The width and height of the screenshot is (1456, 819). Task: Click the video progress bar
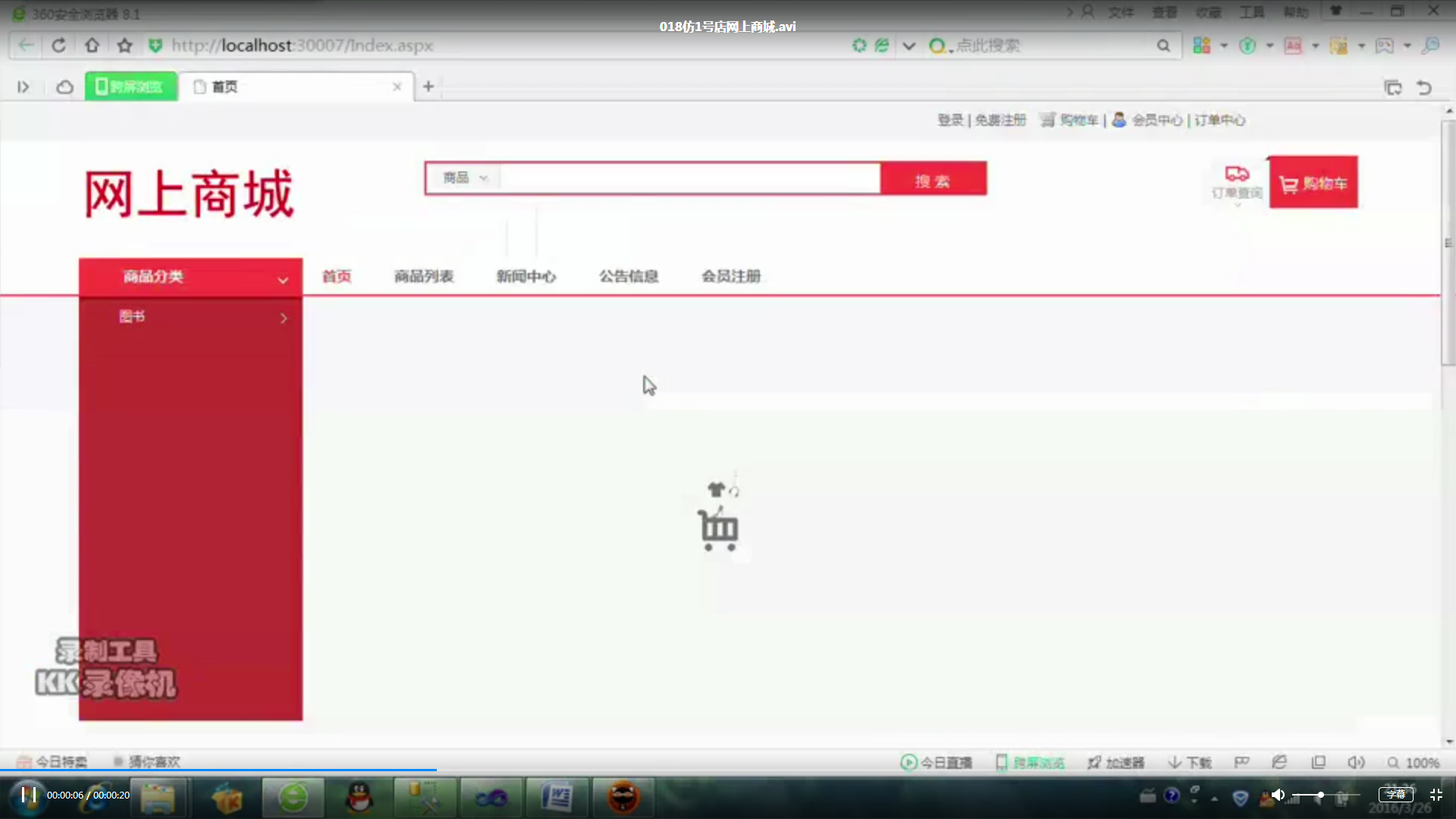point(728,770)
